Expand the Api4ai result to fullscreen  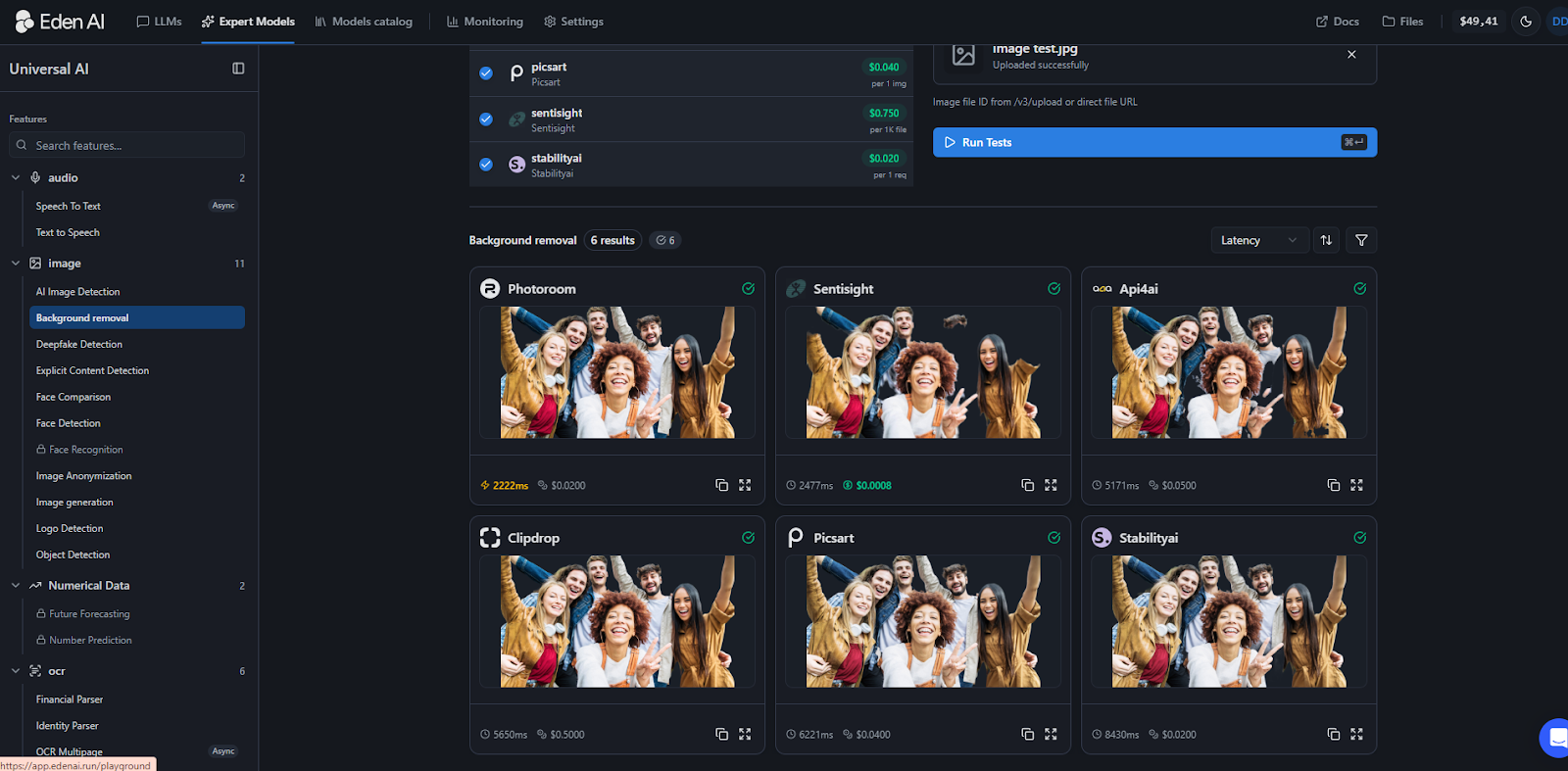click(x=1356, y=485)
